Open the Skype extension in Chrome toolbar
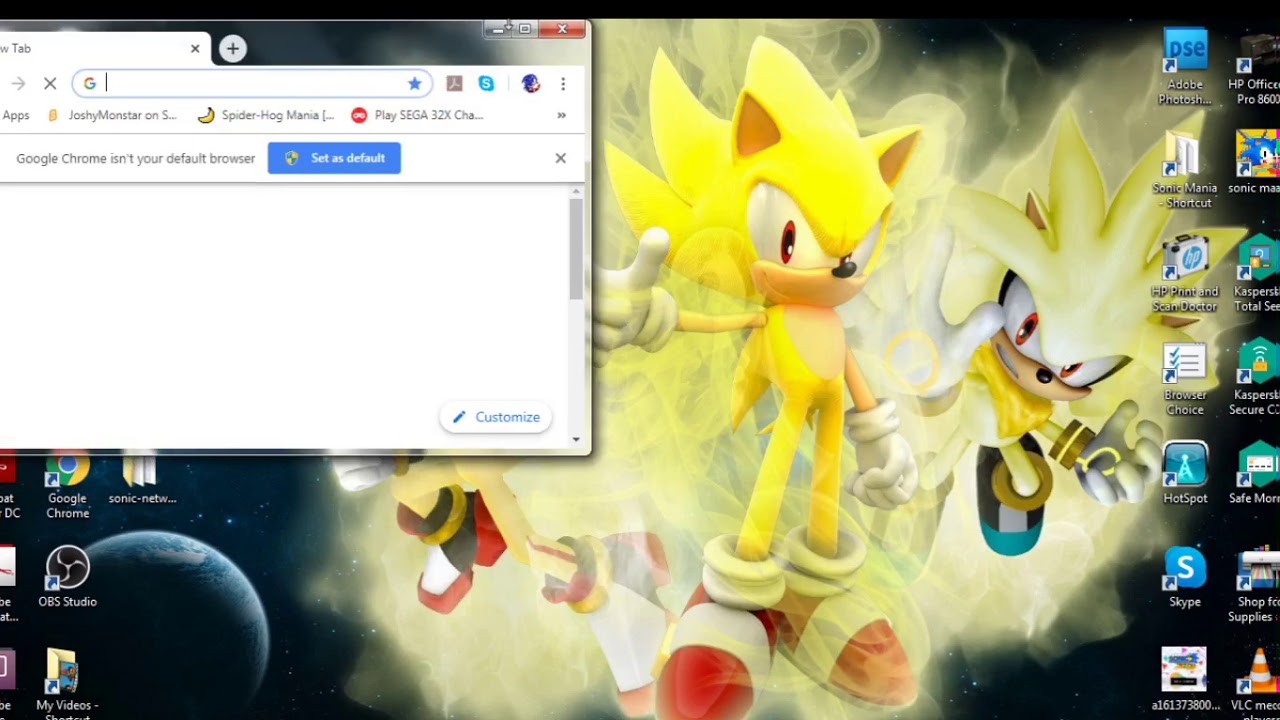1280x720 pixels. (486, 84)
